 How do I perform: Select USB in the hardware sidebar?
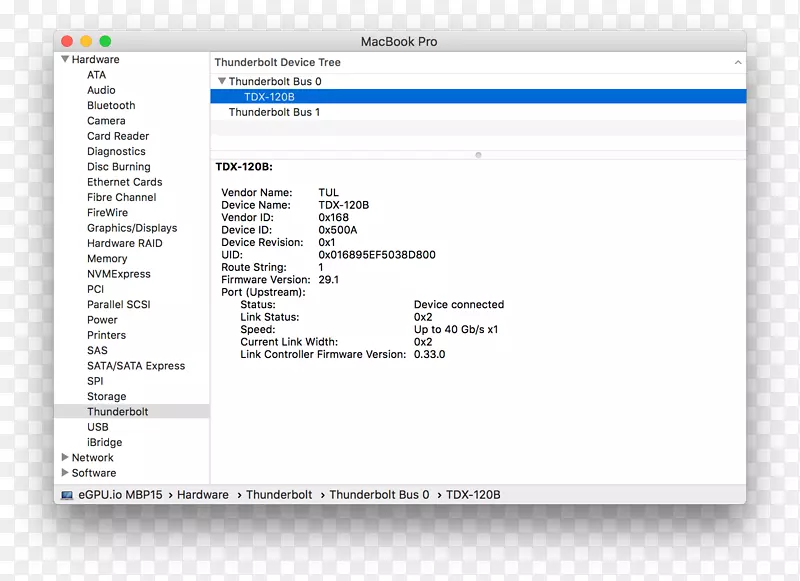(97, 426)
